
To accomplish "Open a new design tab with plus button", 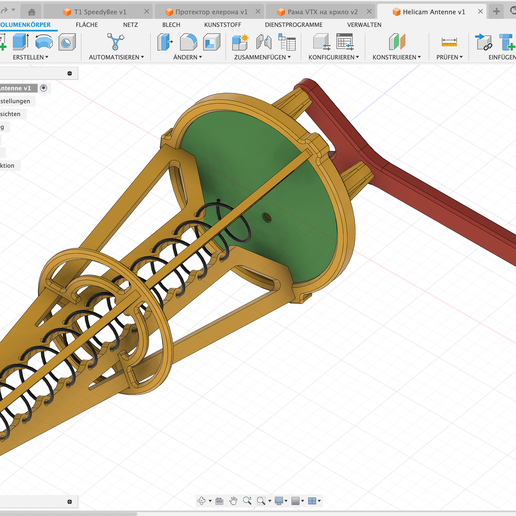I will [x=496, y=12].
